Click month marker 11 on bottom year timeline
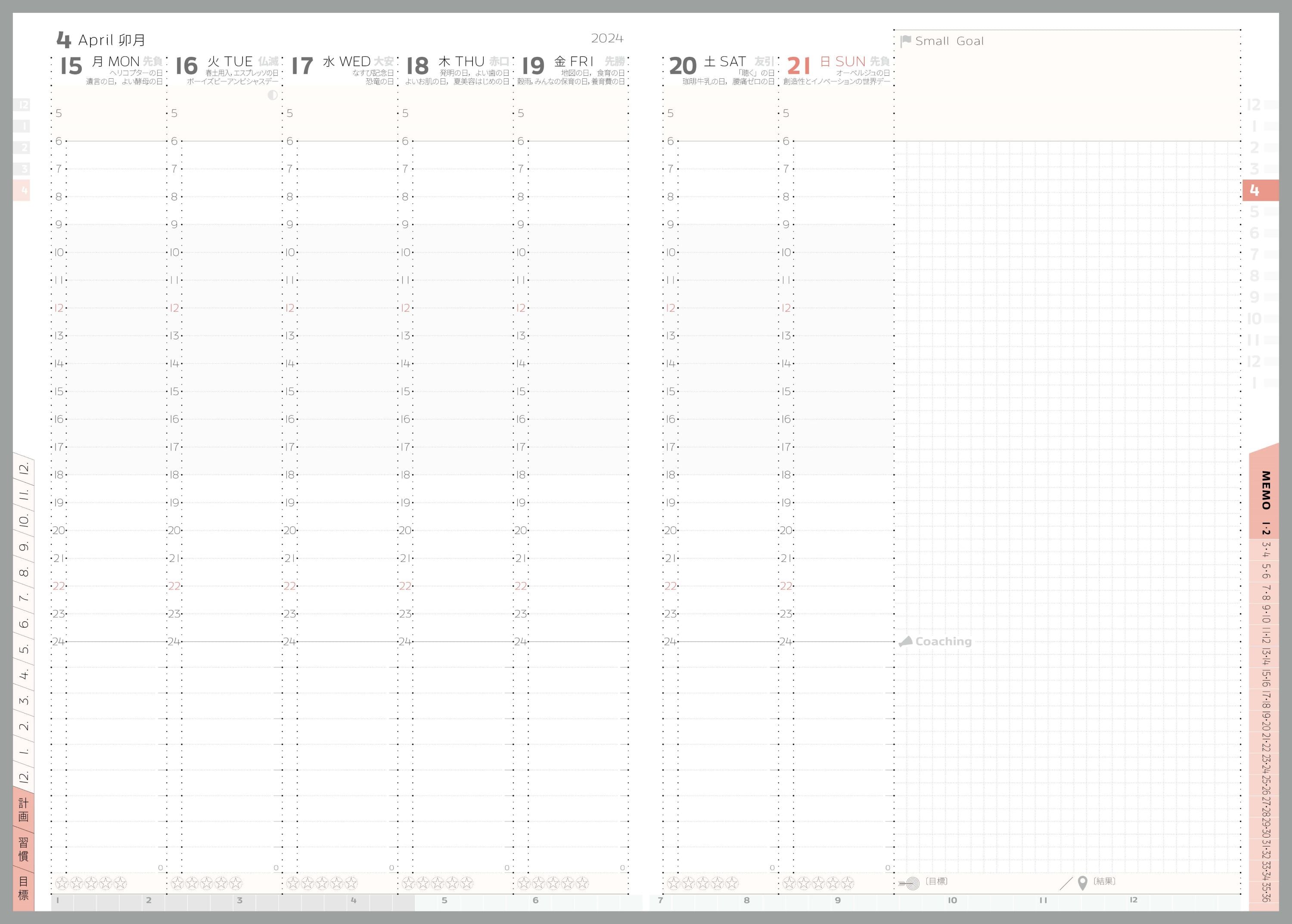Image resolution: width=1292 pixels, height=924 pixels. tap(1043, 900)
